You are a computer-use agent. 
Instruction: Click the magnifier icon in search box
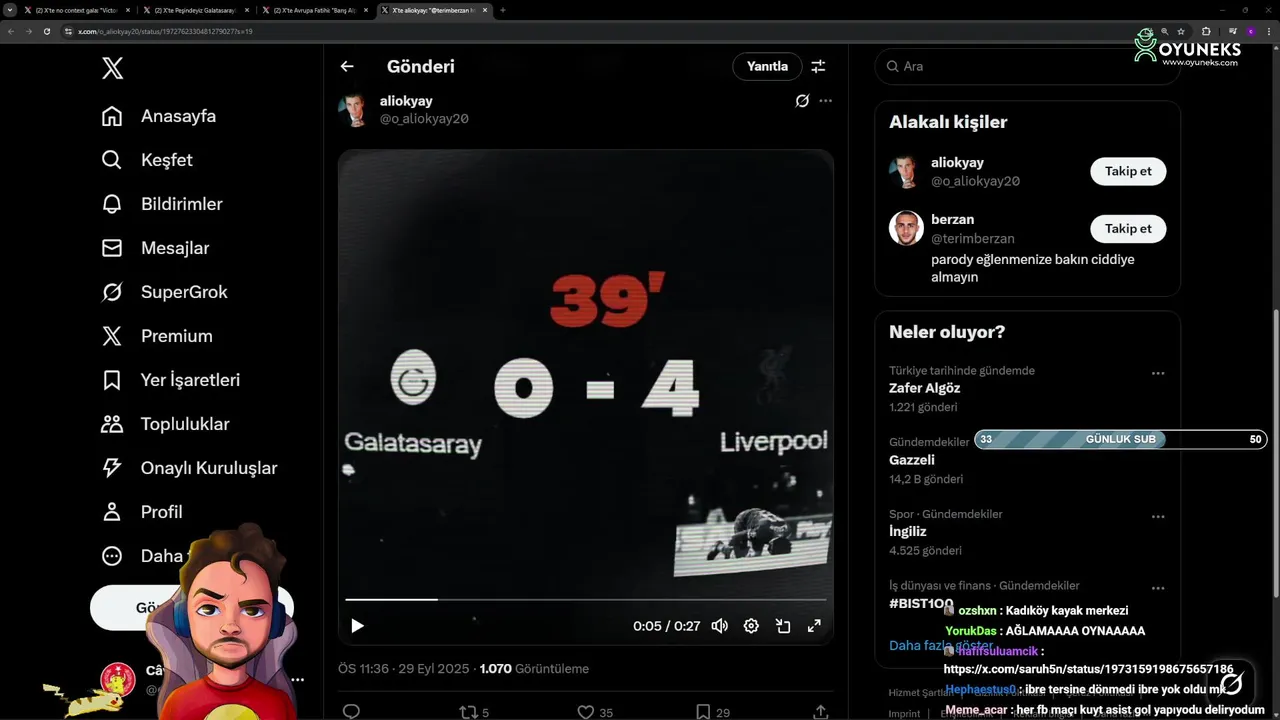point(892,66)
